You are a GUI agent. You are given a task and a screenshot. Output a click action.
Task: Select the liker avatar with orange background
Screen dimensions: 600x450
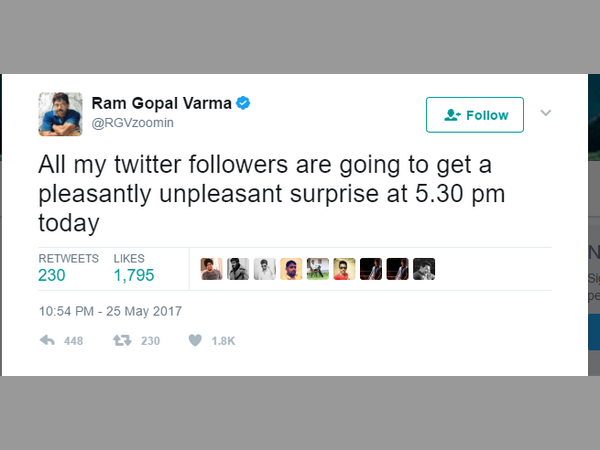pos(291,269)
